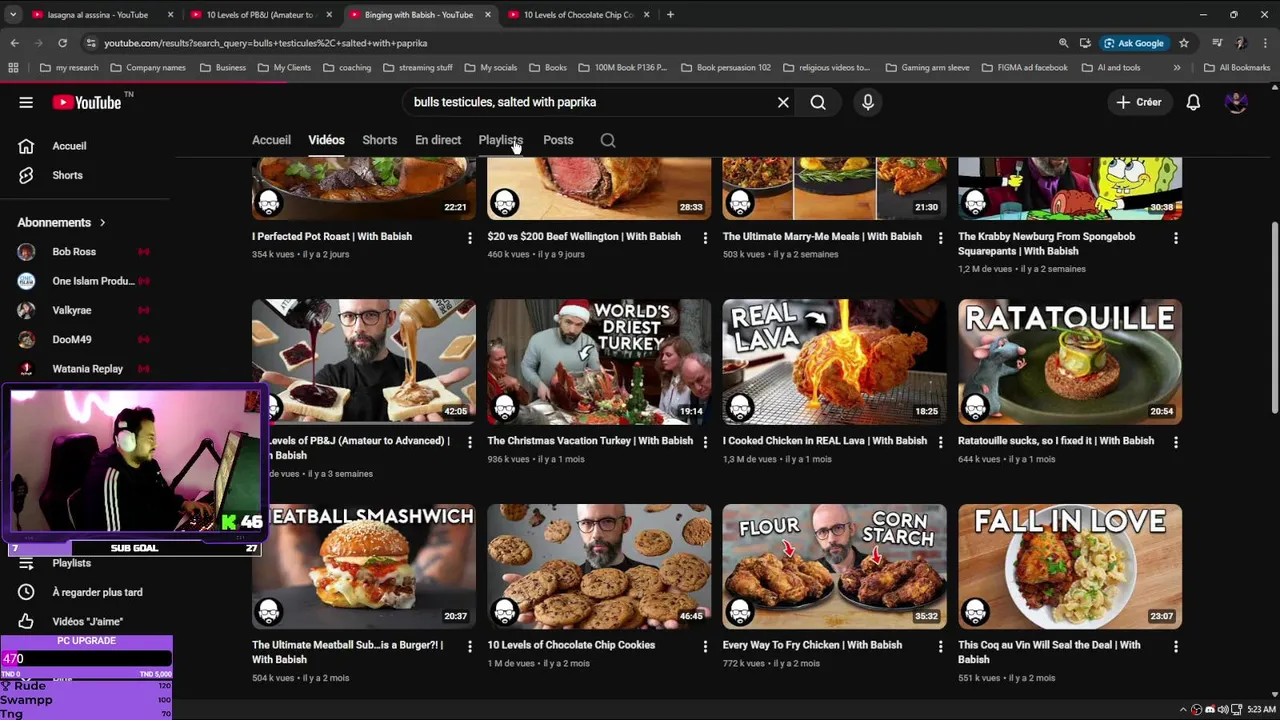Click title 10 Levels of Chocolate Chip Cookies
The height and width of the screenshot is (720, 1280).
click(x=571, y=645)
